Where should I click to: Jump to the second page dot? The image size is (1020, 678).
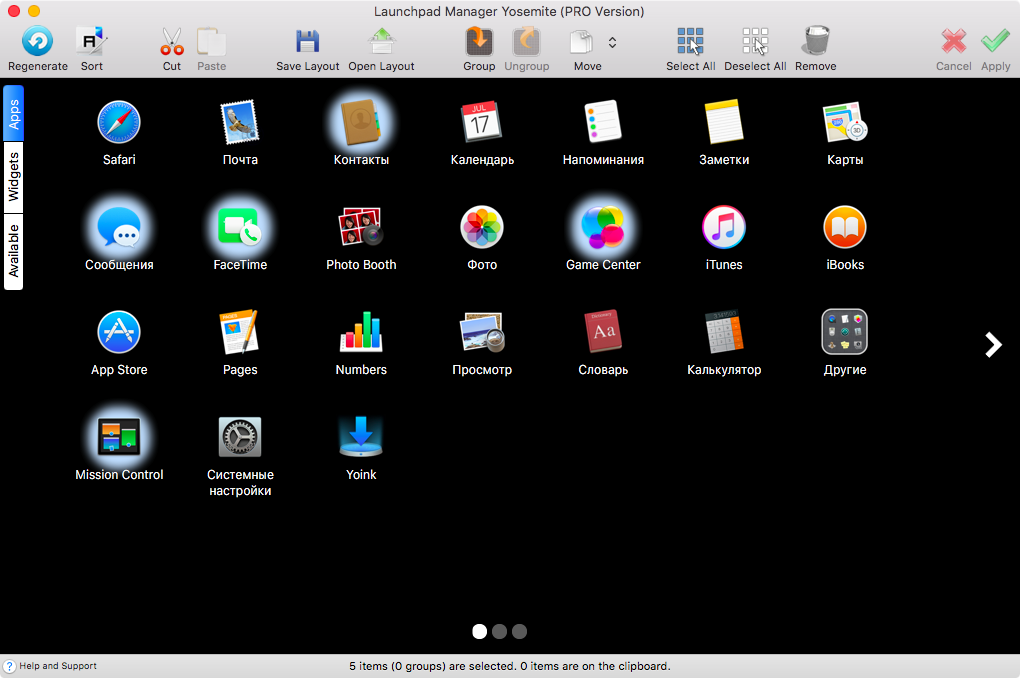(499, 631)
